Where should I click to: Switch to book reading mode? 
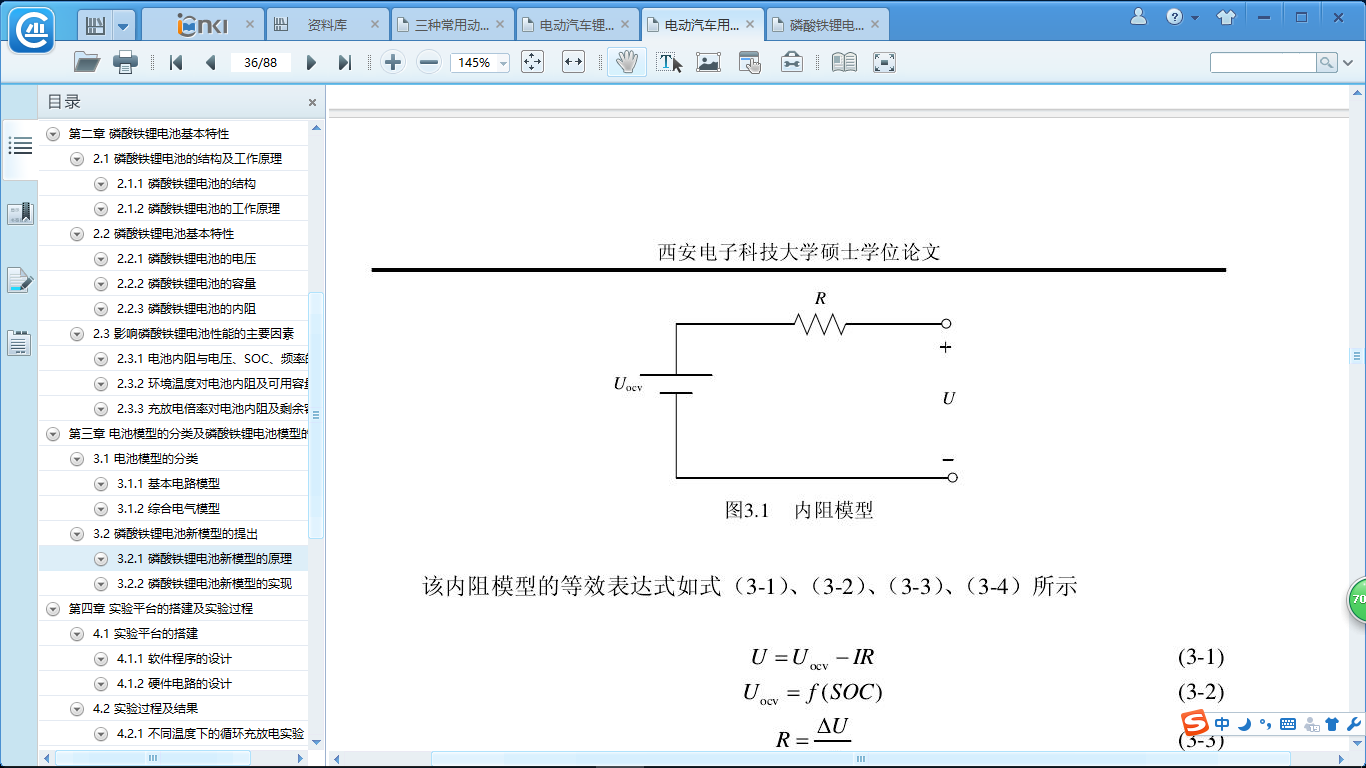(x=844, y=62)
